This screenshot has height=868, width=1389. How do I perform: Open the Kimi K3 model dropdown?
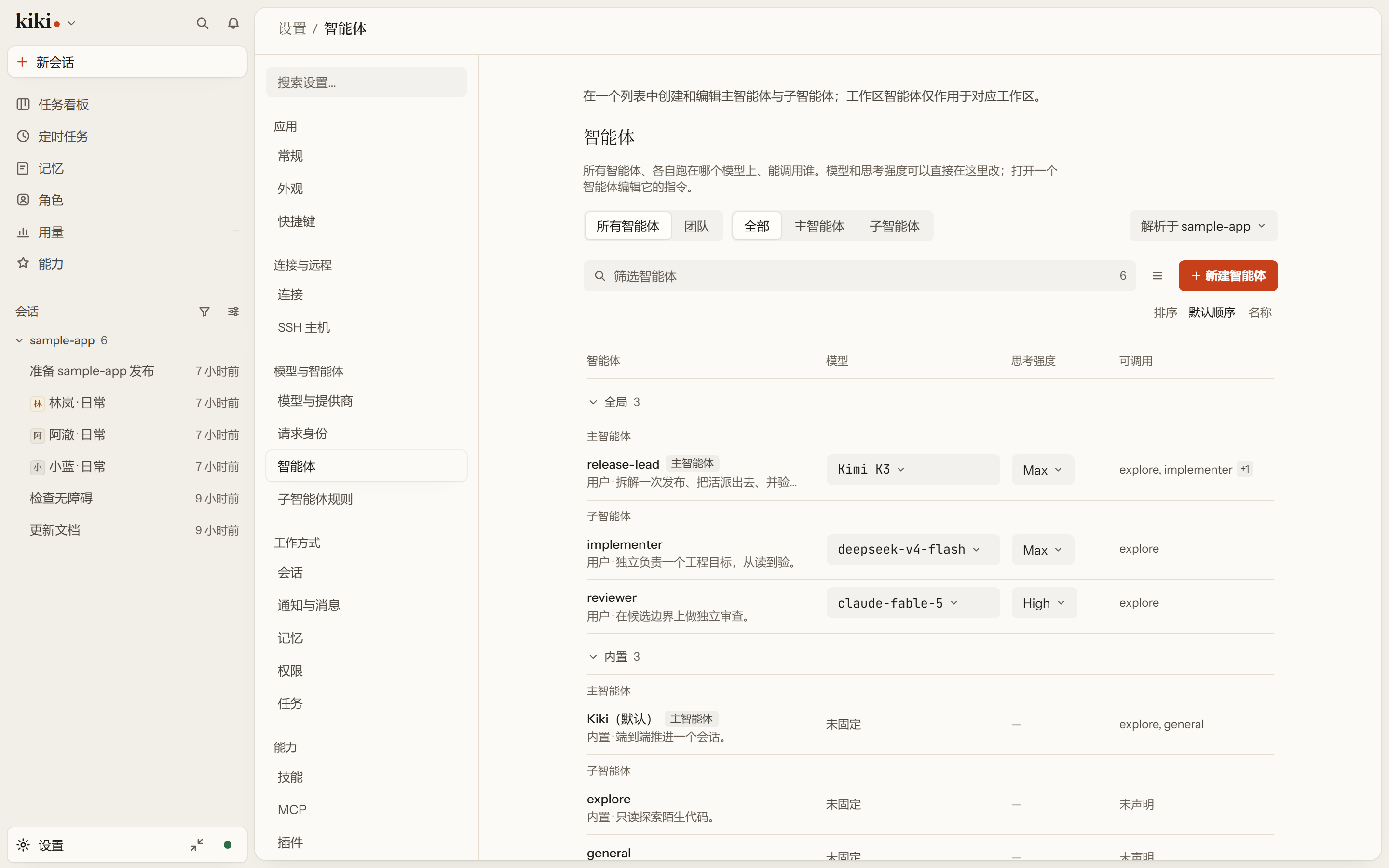click(x=912, y=470)
